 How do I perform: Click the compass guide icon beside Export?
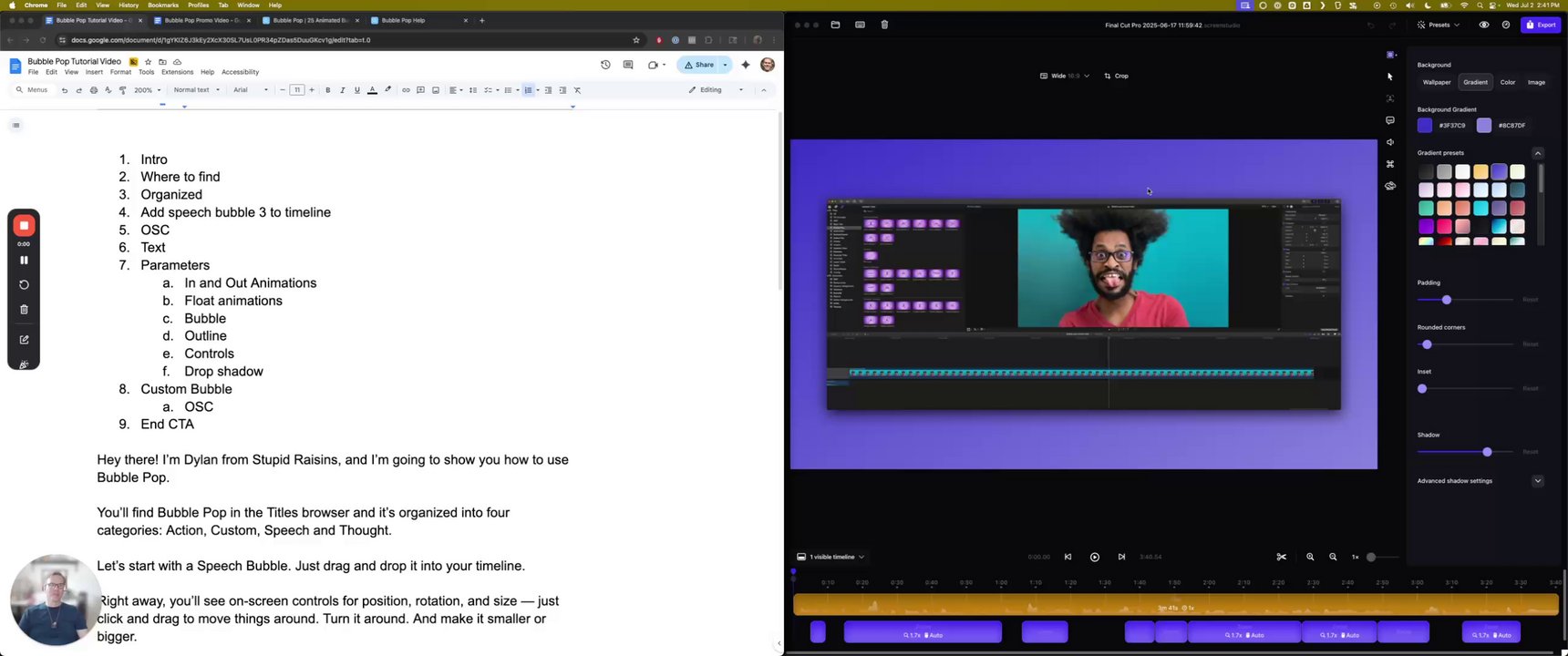(1506, 25)
